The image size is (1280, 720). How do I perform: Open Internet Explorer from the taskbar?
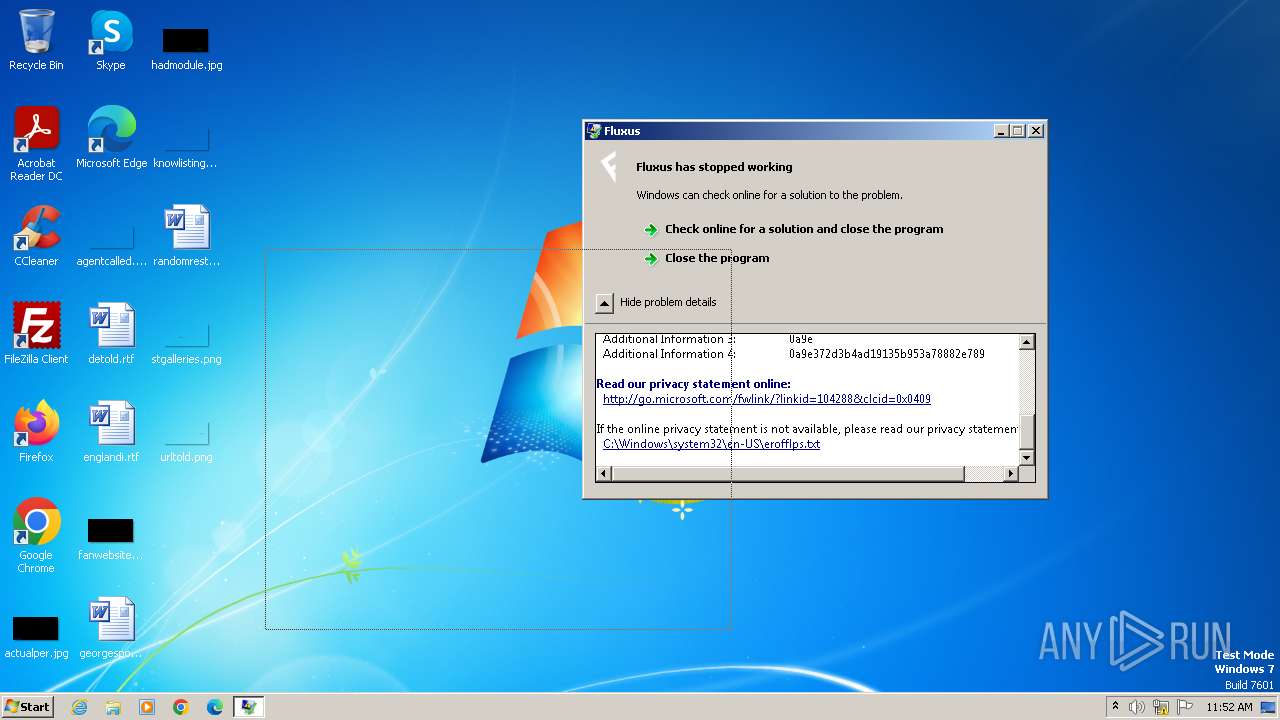click(x=79, y=707)
